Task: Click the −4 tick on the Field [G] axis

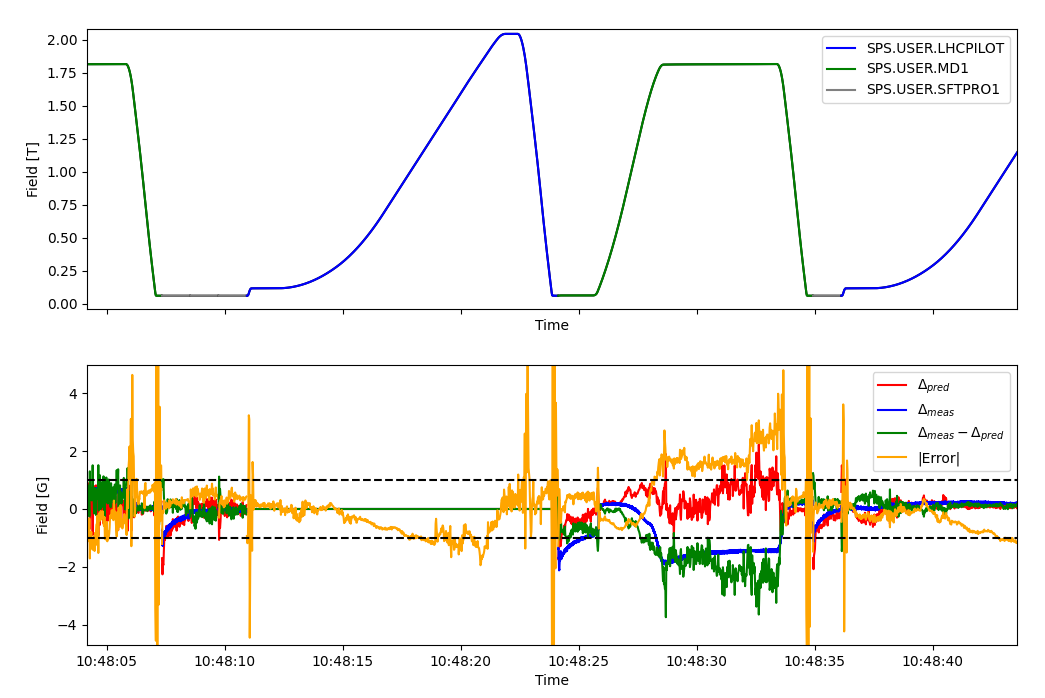Action: [69, 625]
